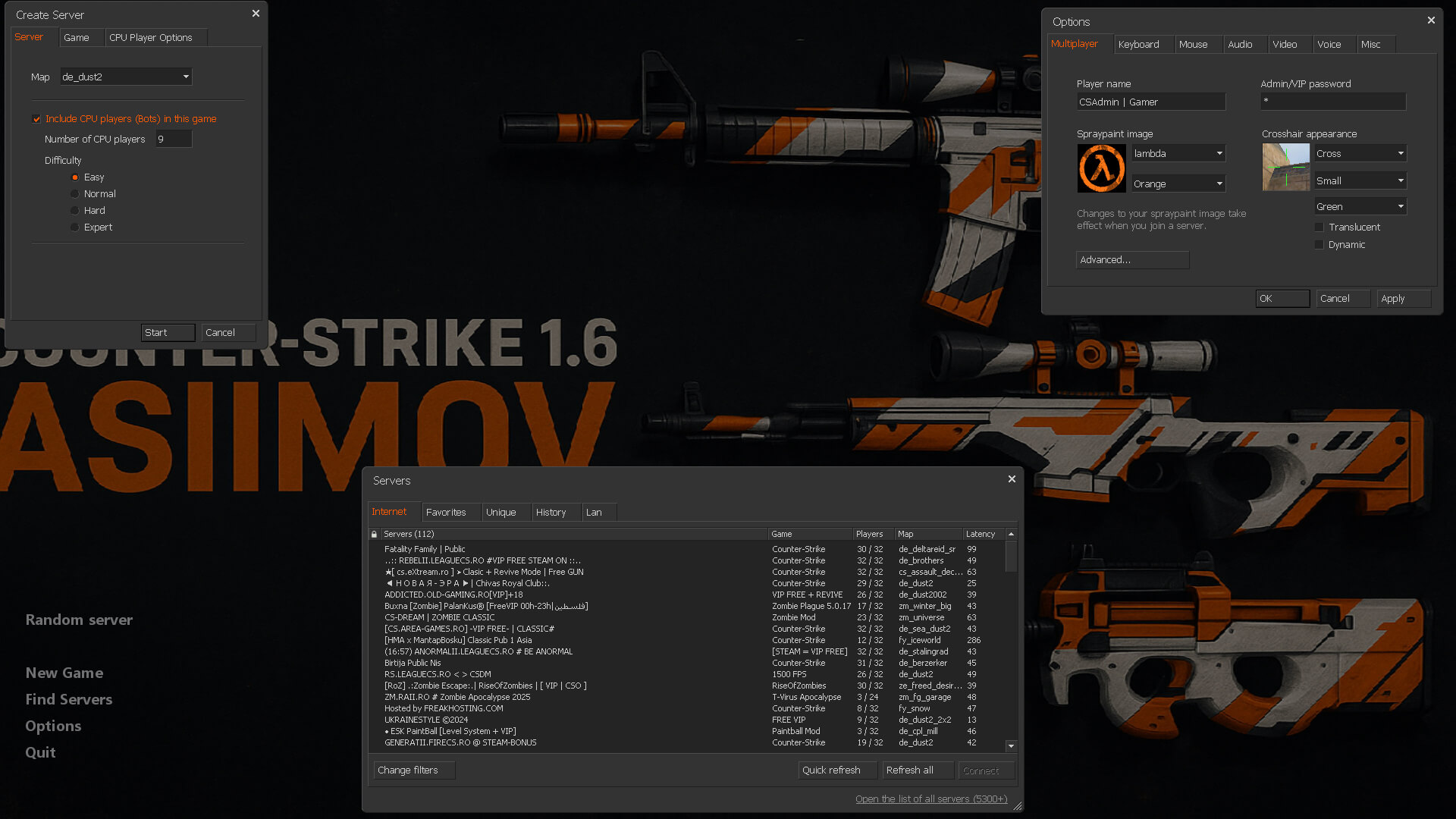1456x819 pixels.
Task: Click the Admin/VIP password field
Action: point(1333,101)
